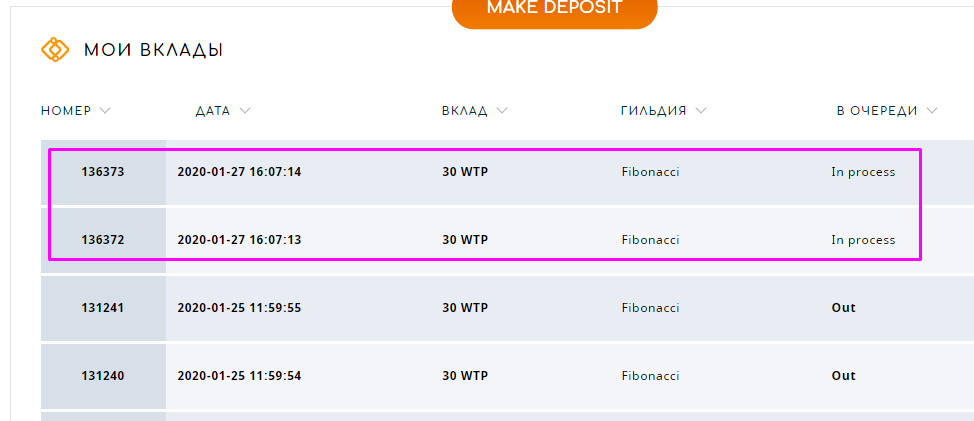Click the MAKE DEPOSIT button

(554, 9)
